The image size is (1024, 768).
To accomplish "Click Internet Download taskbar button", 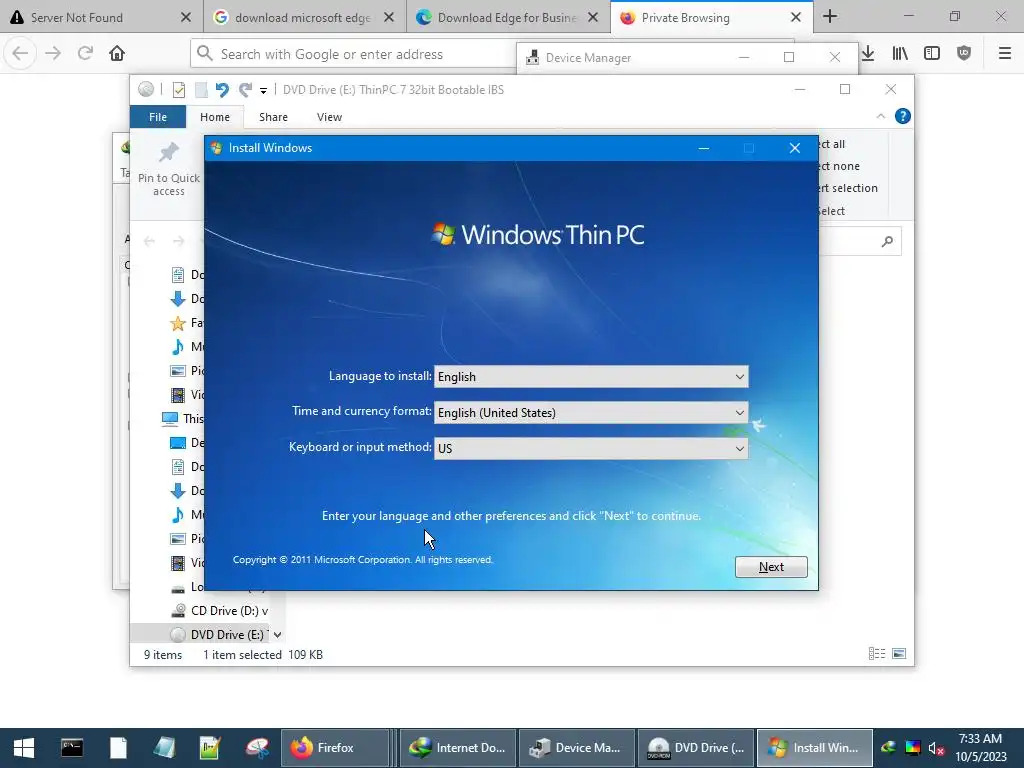I will tap(458, 748).
